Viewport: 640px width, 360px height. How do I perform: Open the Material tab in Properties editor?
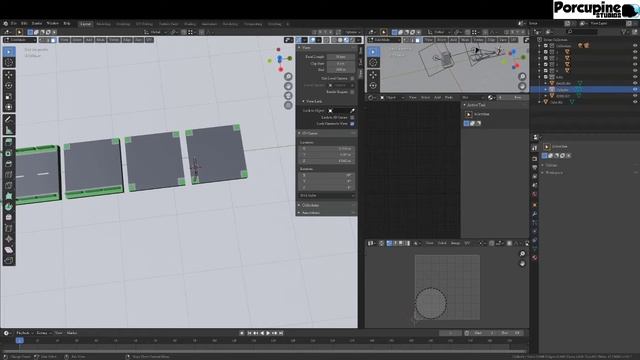pyautogui.click(x=535, y=258)
